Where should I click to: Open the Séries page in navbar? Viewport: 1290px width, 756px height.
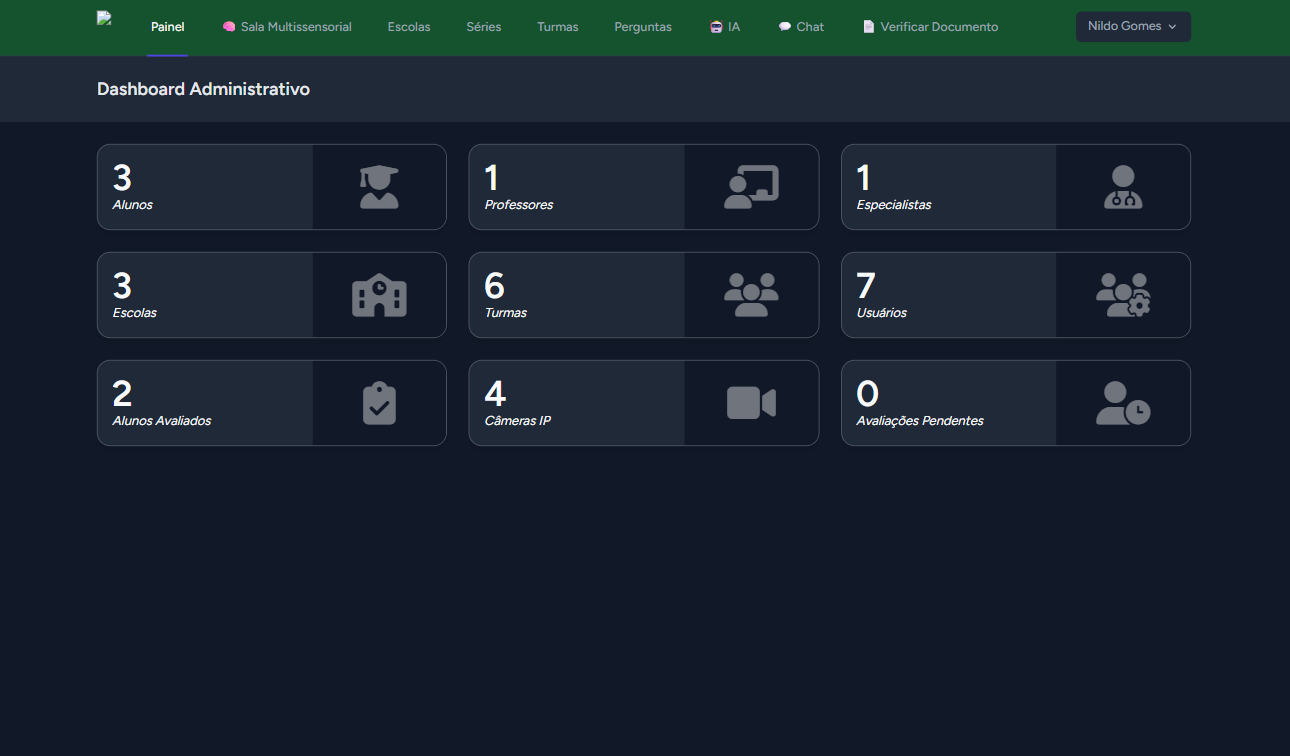pyautogui.click(x=484, y=27)
